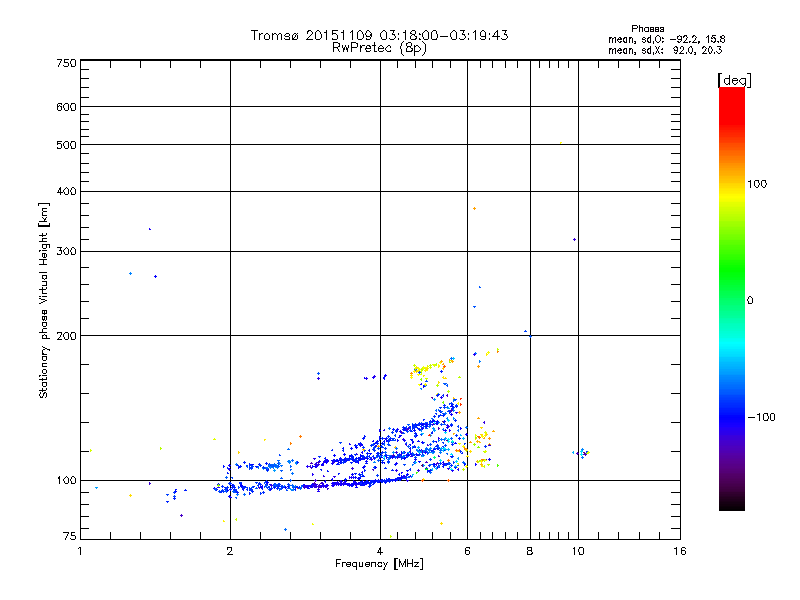Image resolution: width=800 pixels, height=600 pixels.
Task: Click the plot title 'Tromsø 20151109 03:18:00-03:19:43'
Action: (x=379, y=35)
